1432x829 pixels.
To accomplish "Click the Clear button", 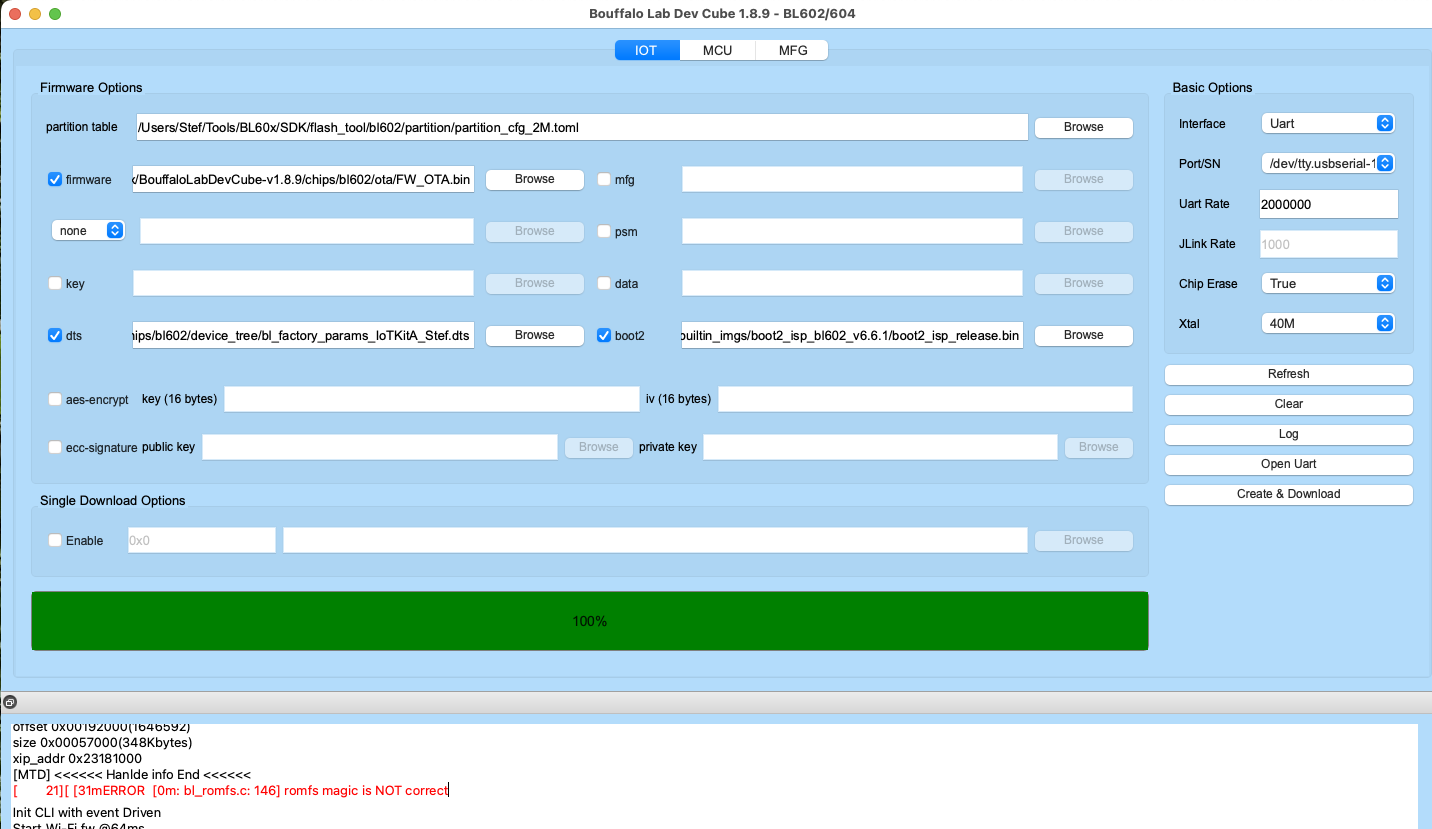I will (1289, 404).
